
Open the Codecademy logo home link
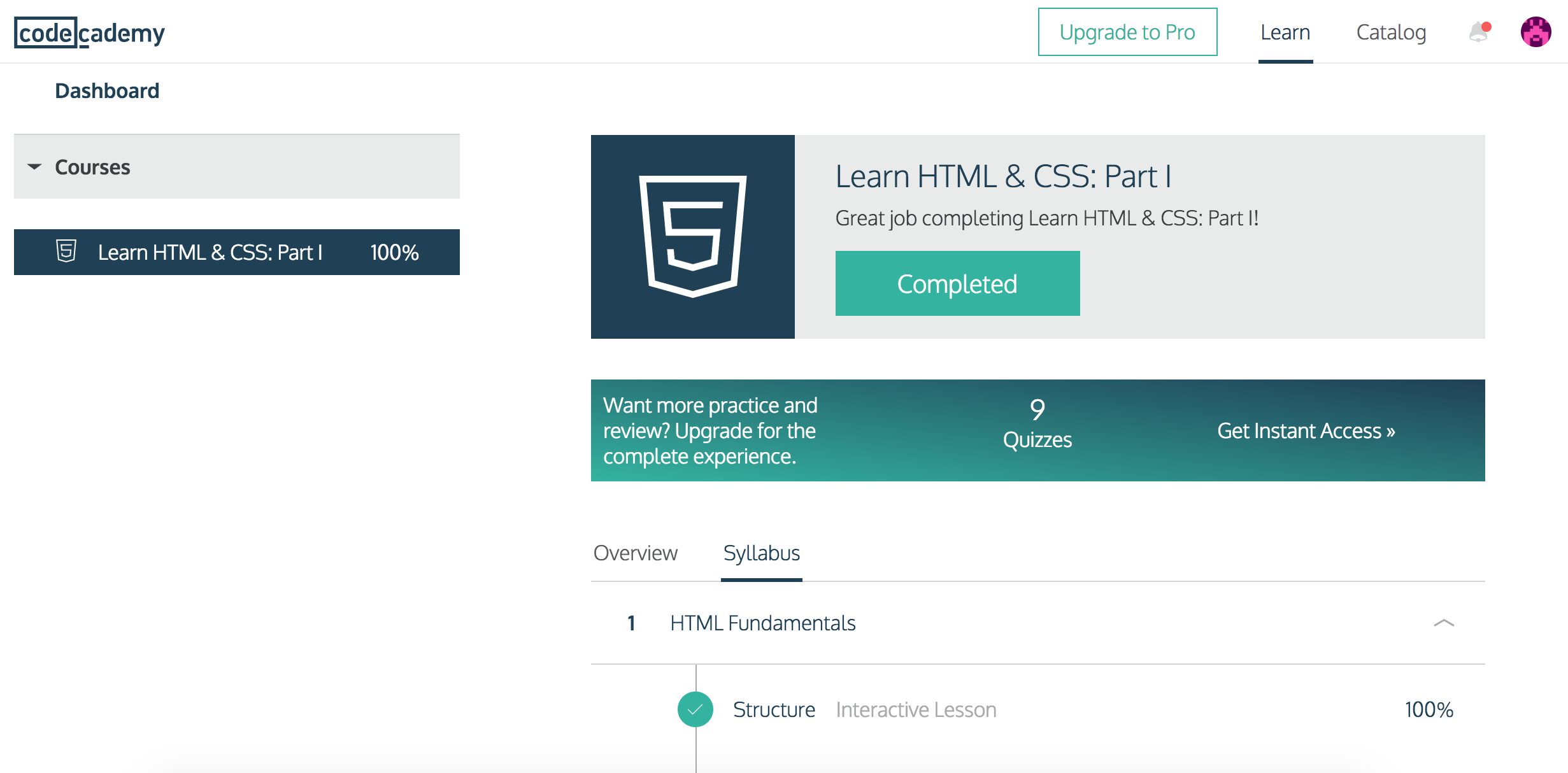[x=89, y=32]
